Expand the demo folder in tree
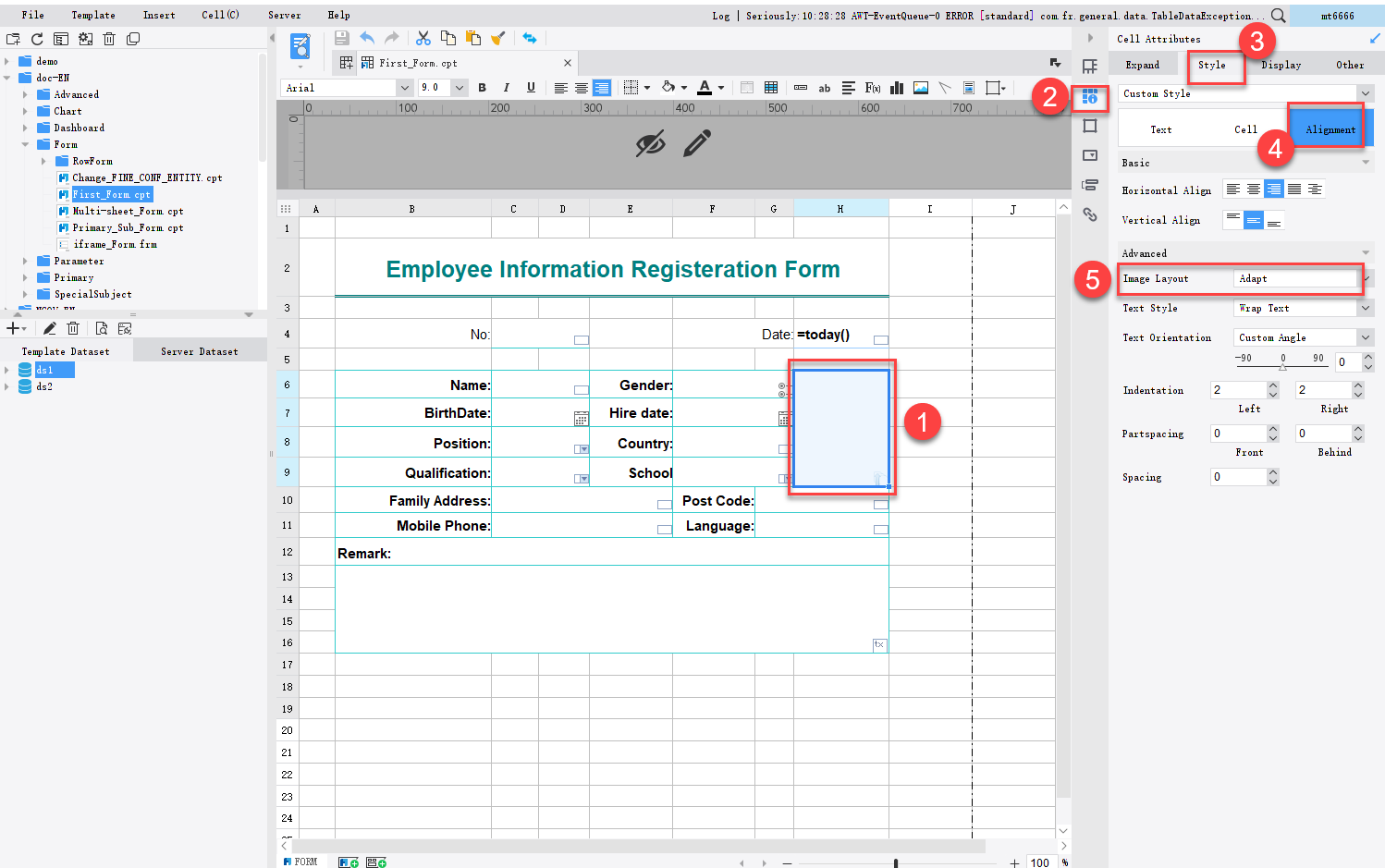The width and height of the screenshot is (1385, 868). (7, 61)
